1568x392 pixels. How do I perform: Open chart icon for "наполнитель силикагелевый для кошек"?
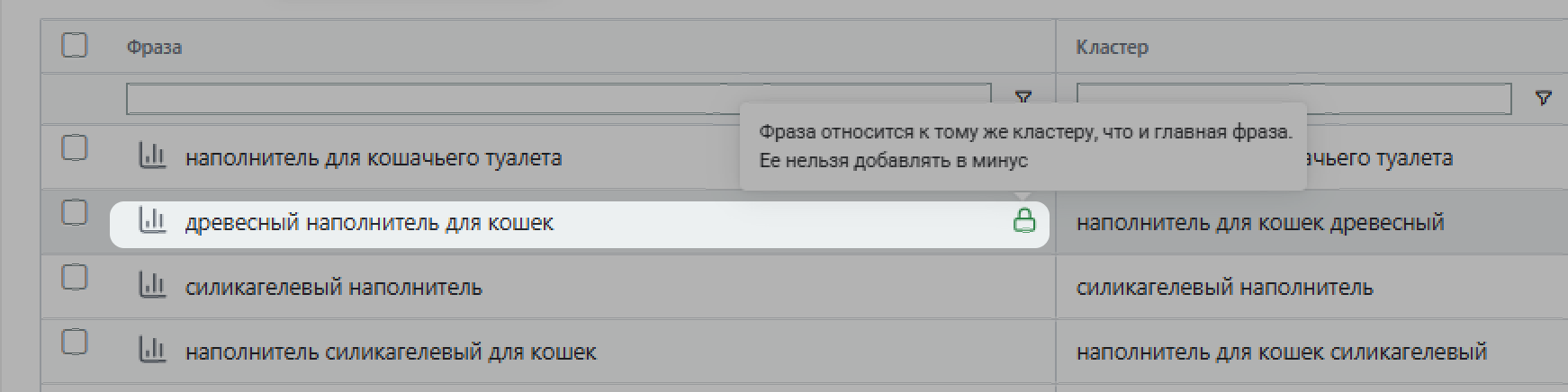coord(152,351)
